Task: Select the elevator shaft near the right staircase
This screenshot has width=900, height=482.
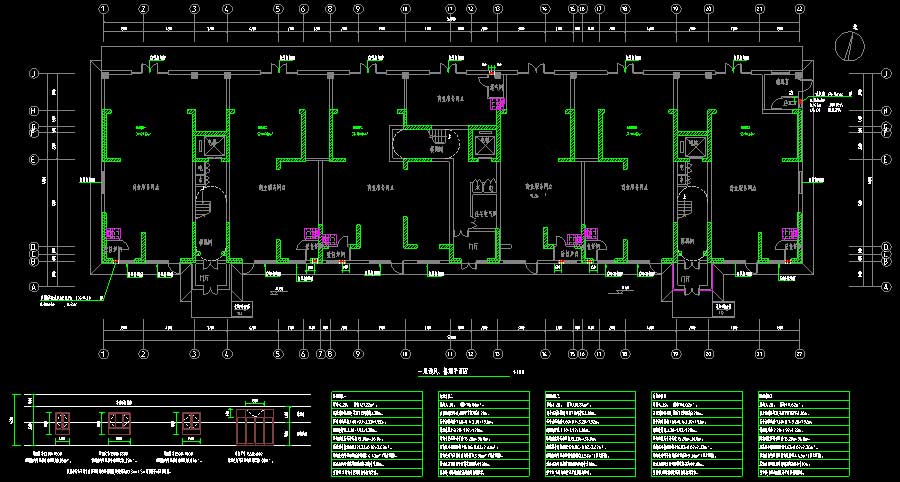Action: click(691, 146)
